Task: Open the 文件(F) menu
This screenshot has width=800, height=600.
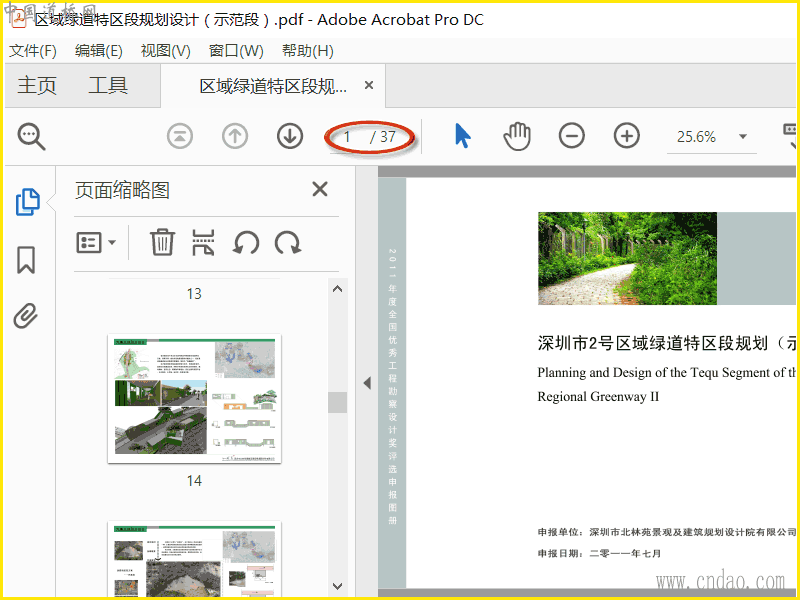Action: coord(33,51)
